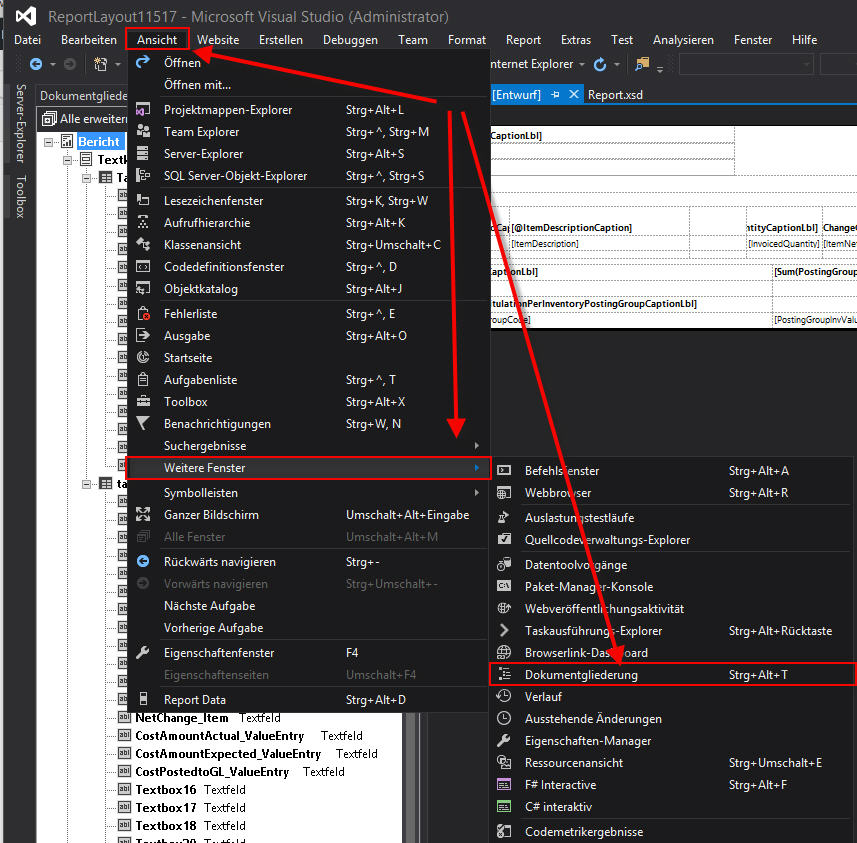The width and height of the screenshot is (857, 843).
Task: Select Weitere Fenster menu entry
Action: click(308, 468)
